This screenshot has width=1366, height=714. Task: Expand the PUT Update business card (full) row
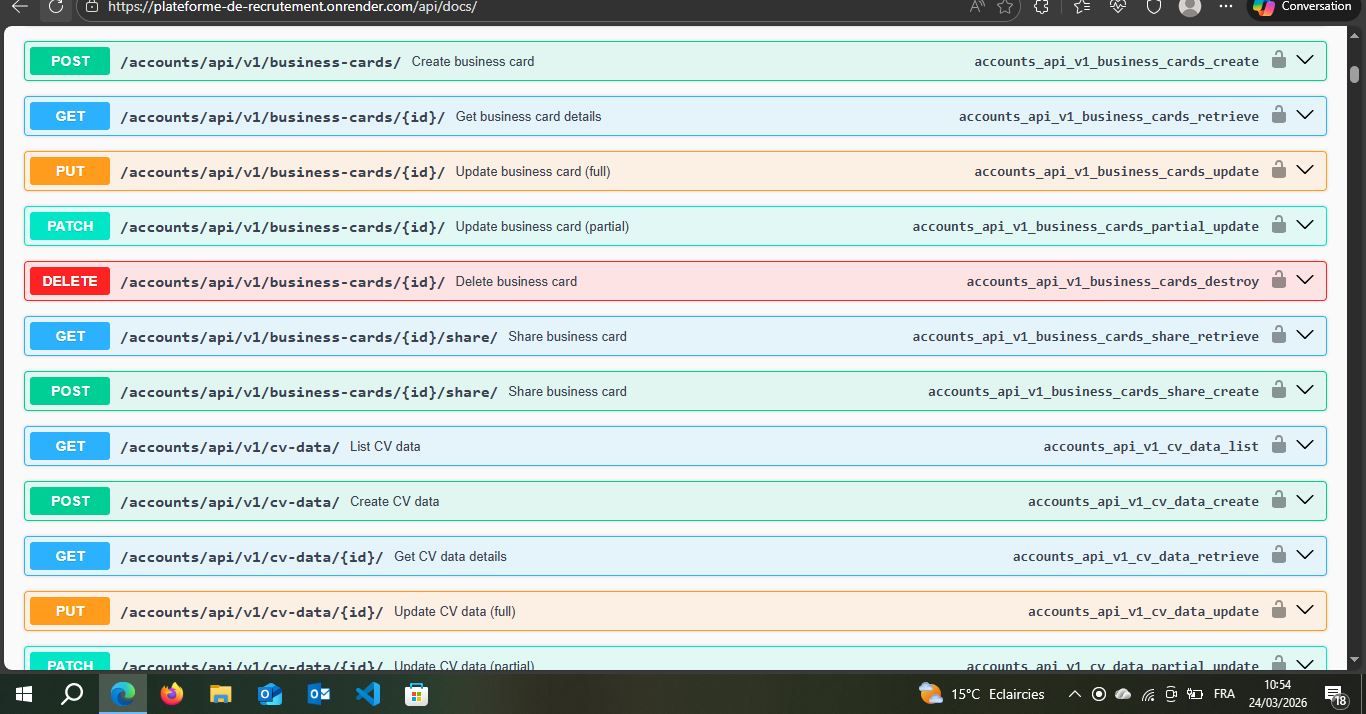pos(1304,170)
